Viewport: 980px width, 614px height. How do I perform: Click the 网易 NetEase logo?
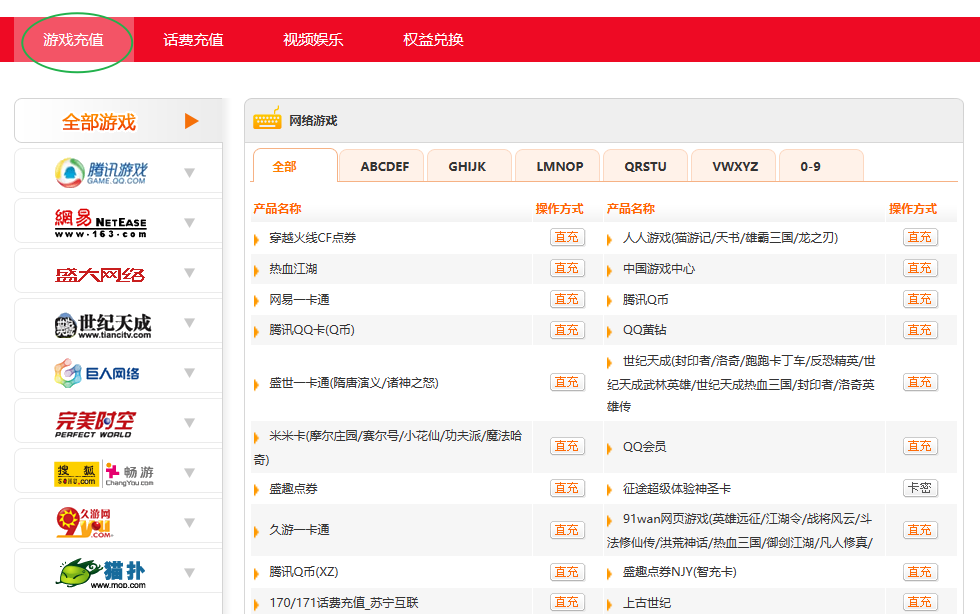101,223
